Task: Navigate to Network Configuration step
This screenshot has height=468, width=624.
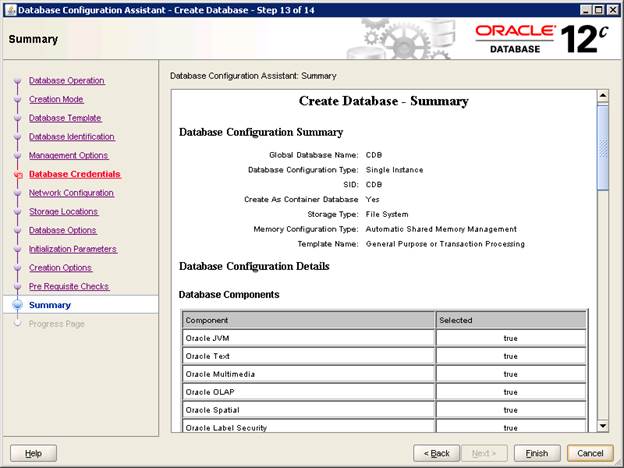Action: pos(71,193)
